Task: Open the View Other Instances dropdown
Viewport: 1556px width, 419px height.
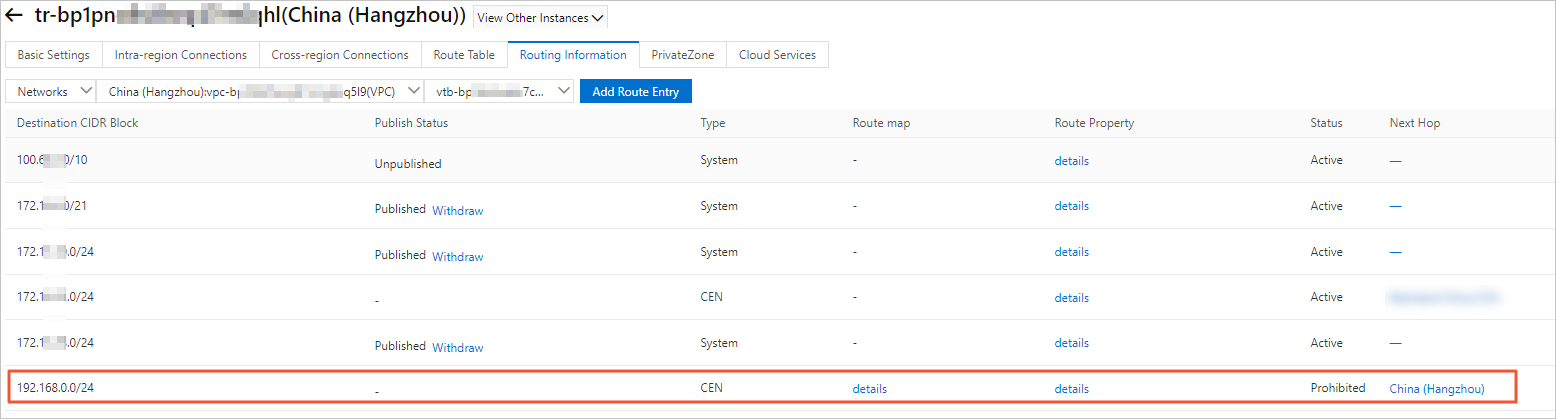Action: click(x=540, y=18)
